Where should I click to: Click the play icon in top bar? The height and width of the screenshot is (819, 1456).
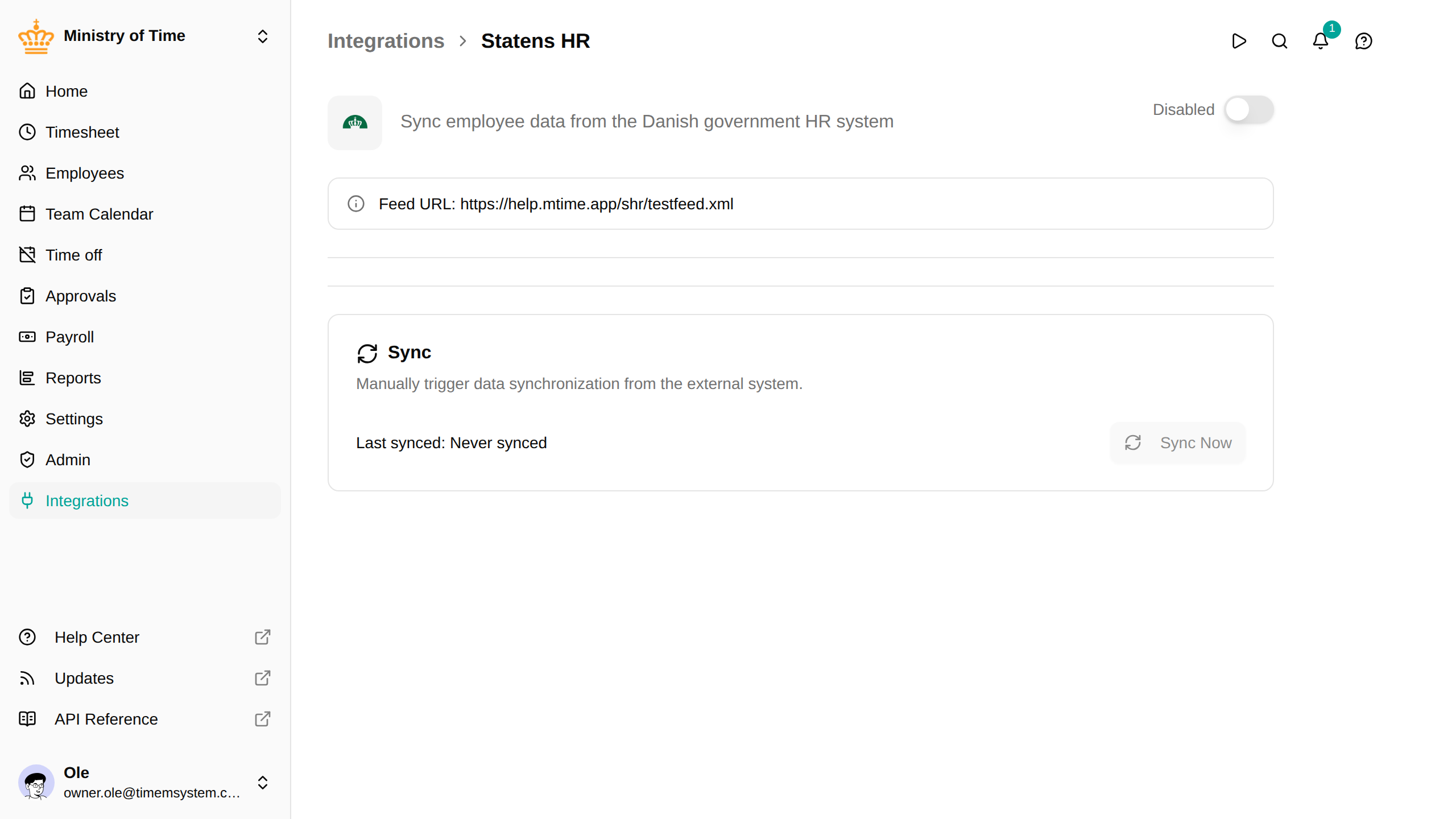click(x=1239, y=41)
